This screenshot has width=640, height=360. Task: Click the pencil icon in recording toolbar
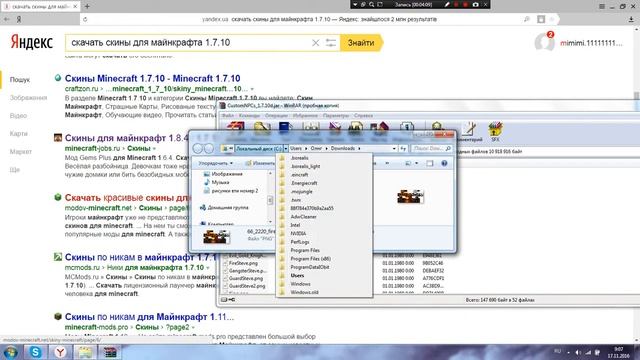pyautogui.click(x=447, y=4)
